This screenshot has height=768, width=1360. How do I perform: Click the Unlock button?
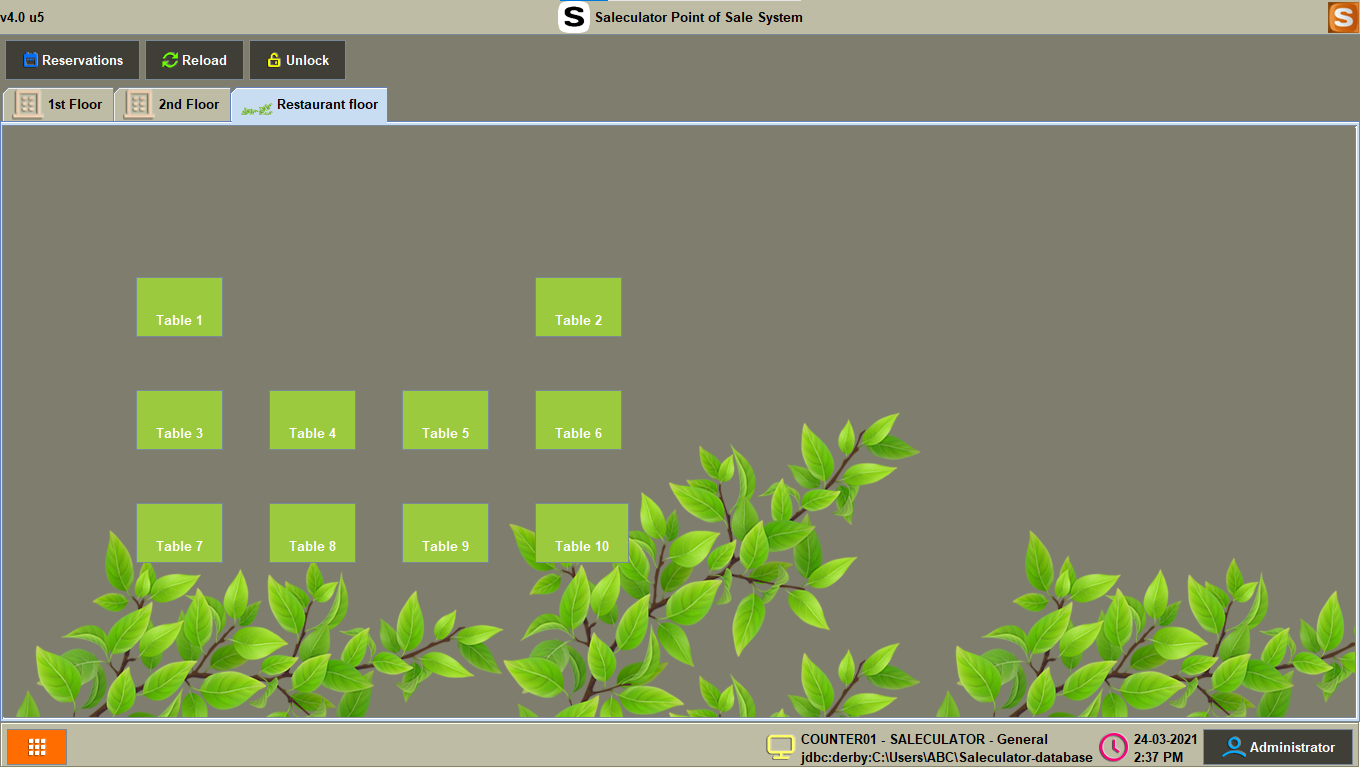(x=297, y=60)
